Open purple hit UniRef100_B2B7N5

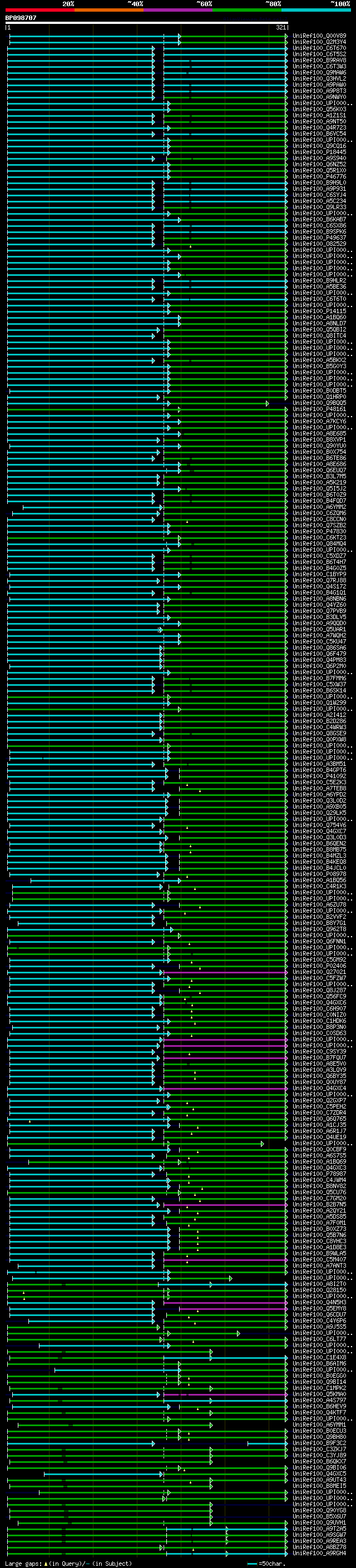319,1204
